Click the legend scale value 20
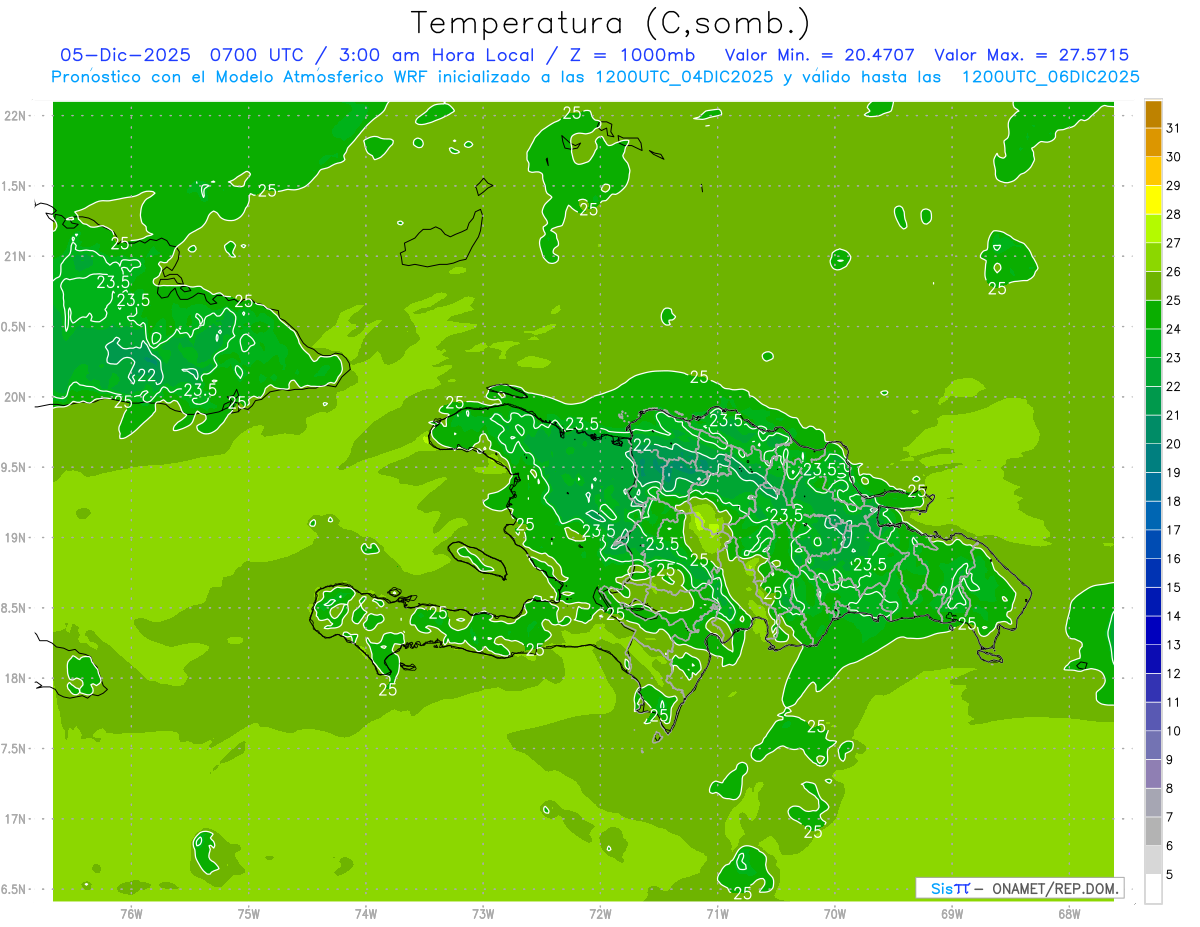This screenshot has height=927, width=1200. tap(1173, 444)
